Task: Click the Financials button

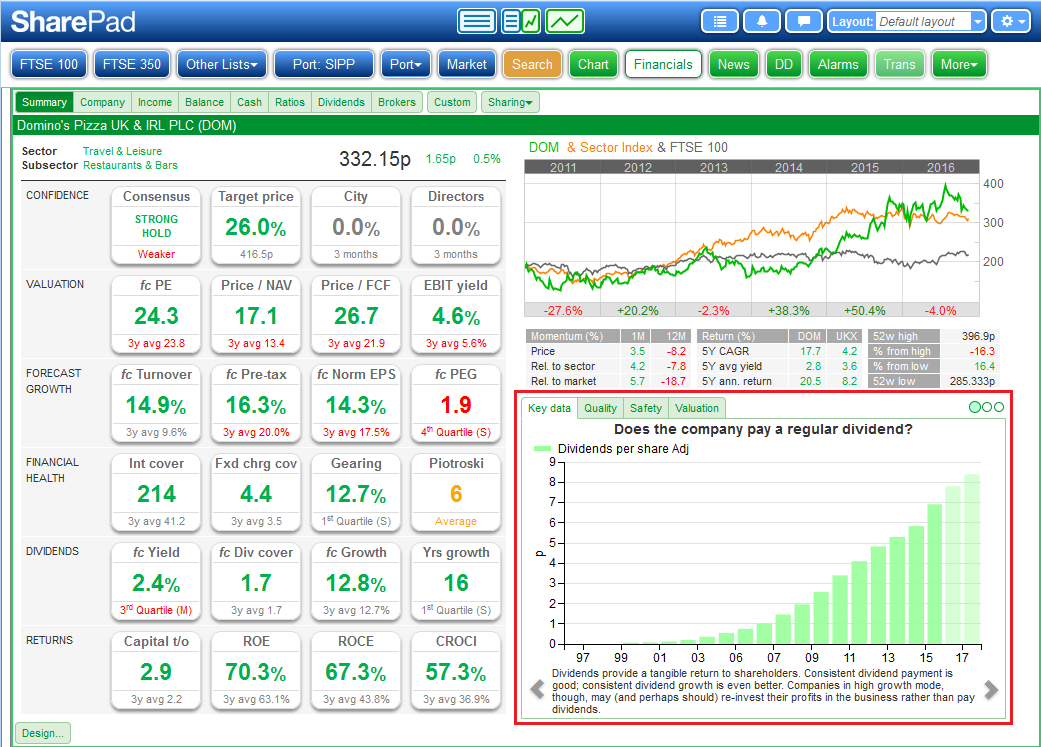Action: click(663, 64)
